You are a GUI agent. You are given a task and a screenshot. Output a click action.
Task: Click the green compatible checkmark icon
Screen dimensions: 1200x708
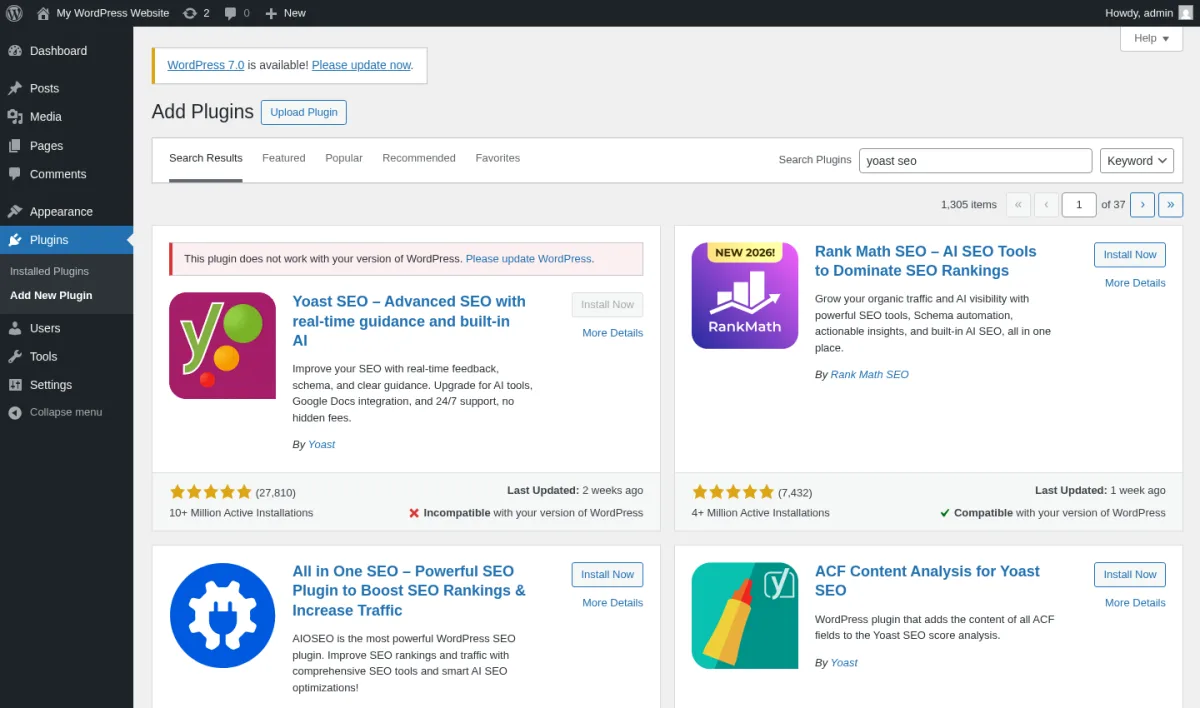(945, 513)
